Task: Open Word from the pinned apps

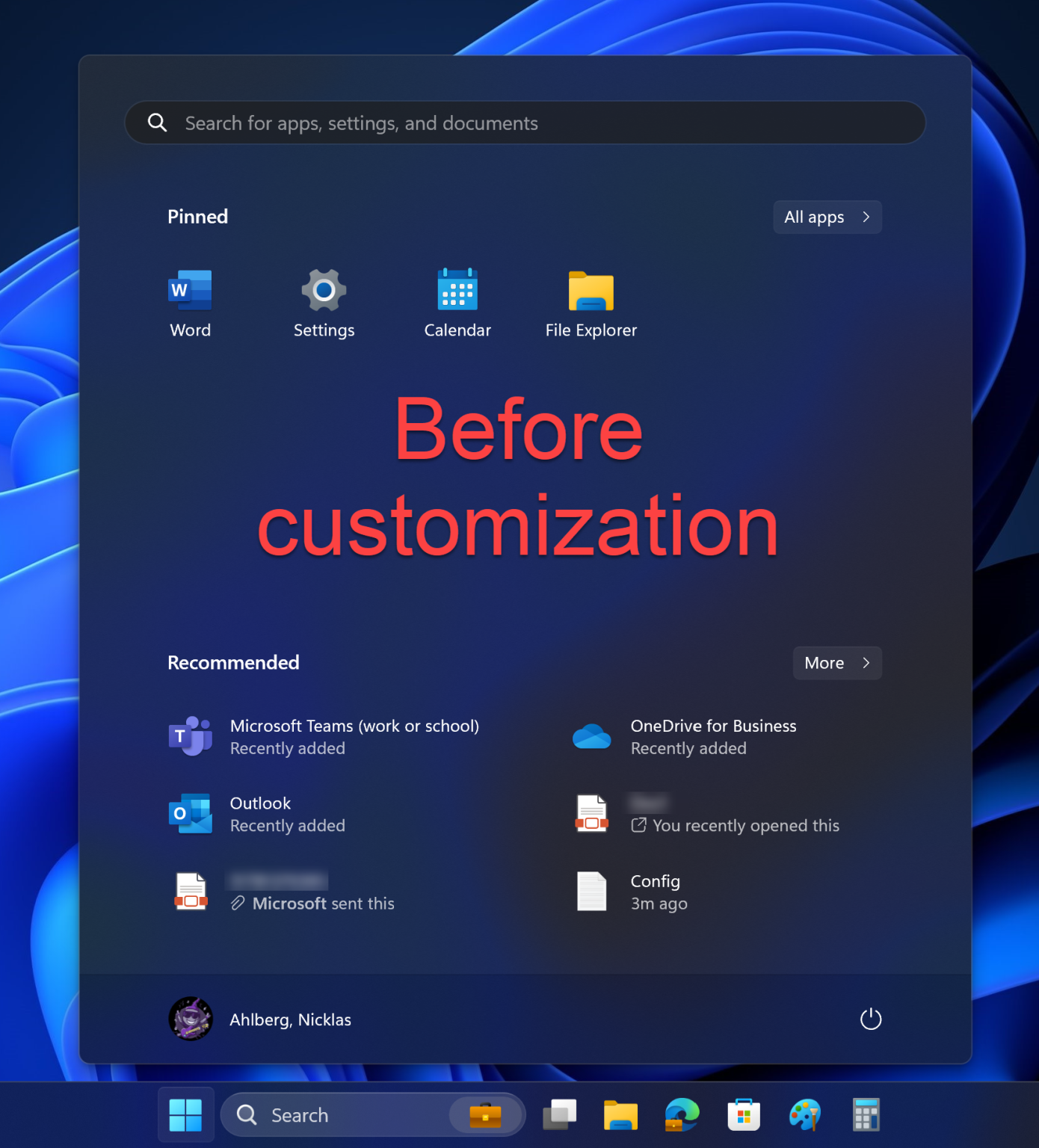Action: click(189, 303)
